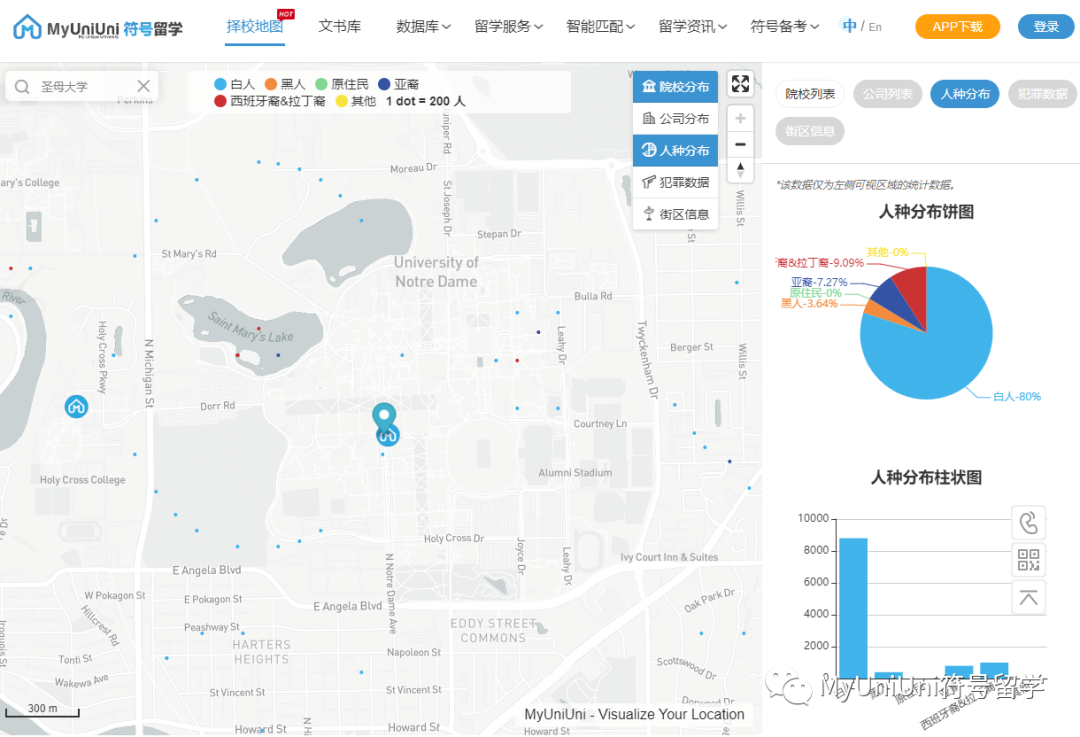Expand the 留学资讯 dropdown menu
Screen dimensions: 1080x737
692,27
